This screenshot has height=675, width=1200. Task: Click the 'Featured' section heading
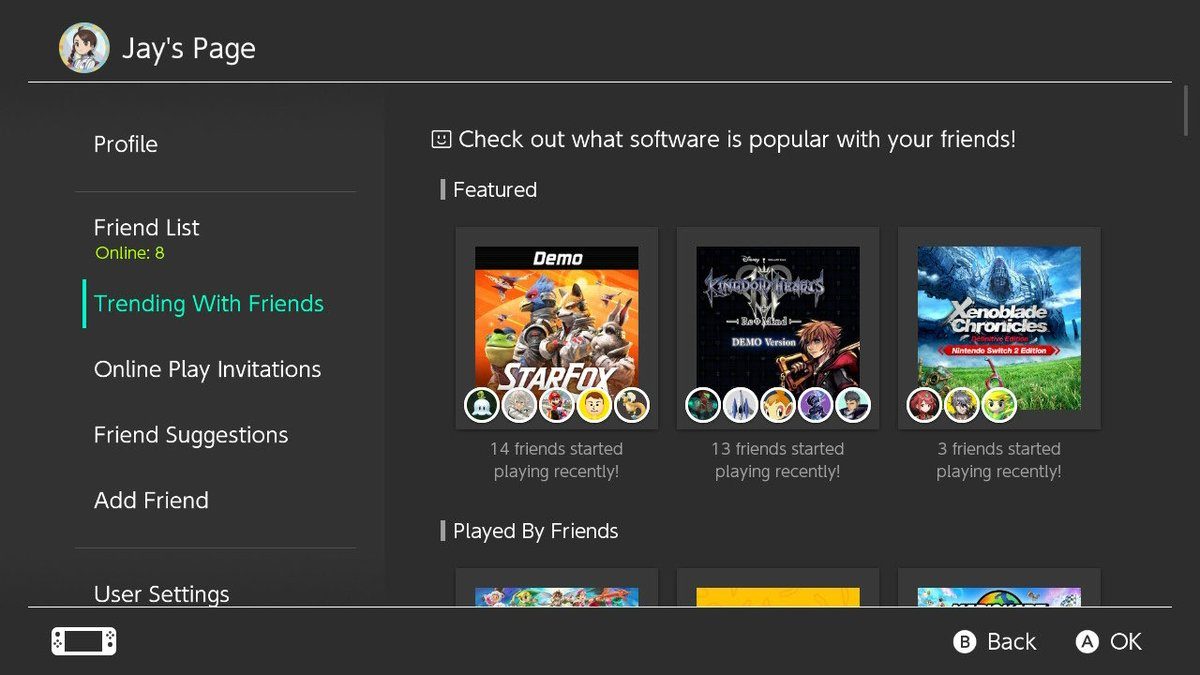(495, 190)
